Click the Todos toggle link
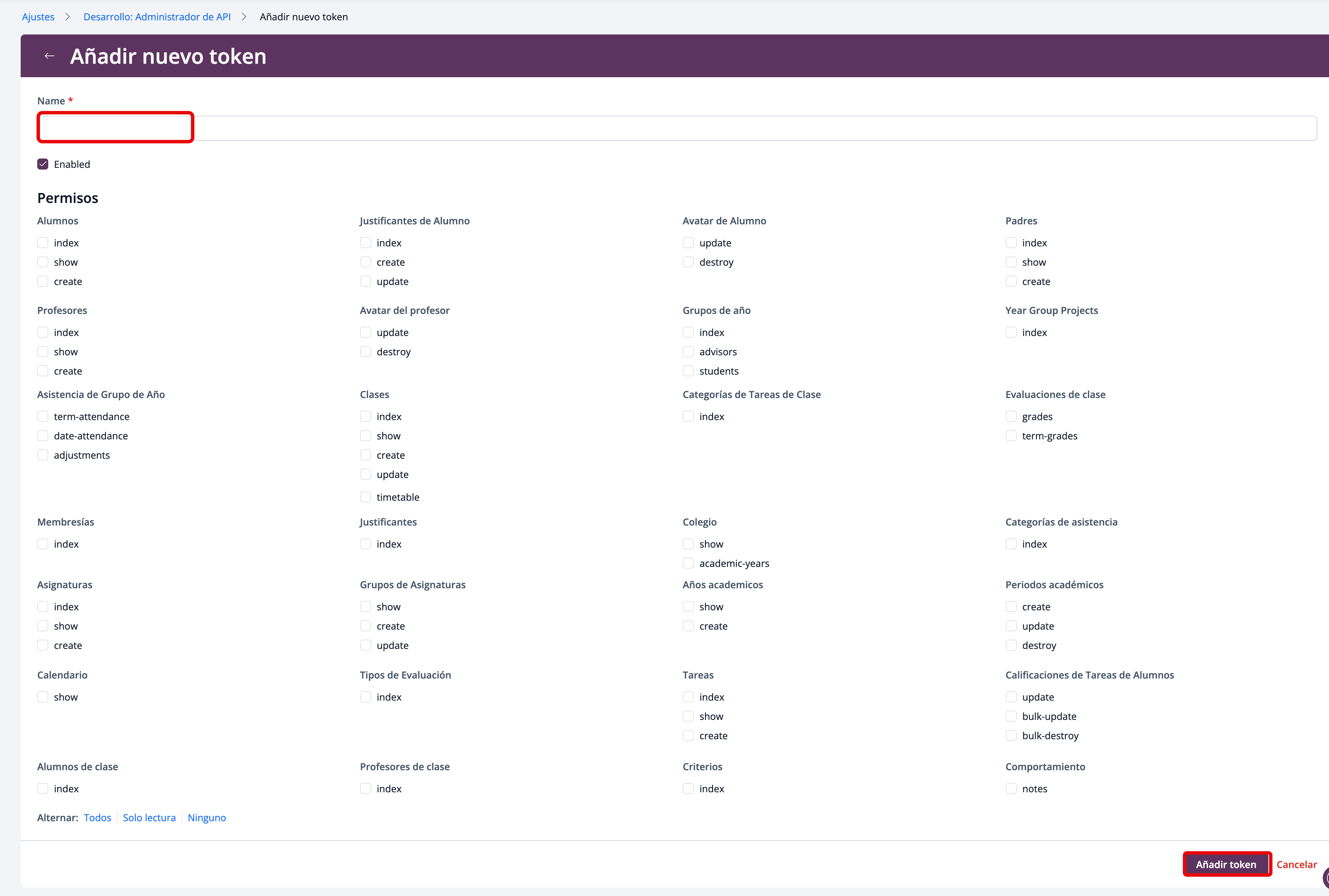Image resolution: width=1329 pixels, height=896 pixels. point(97,818)
